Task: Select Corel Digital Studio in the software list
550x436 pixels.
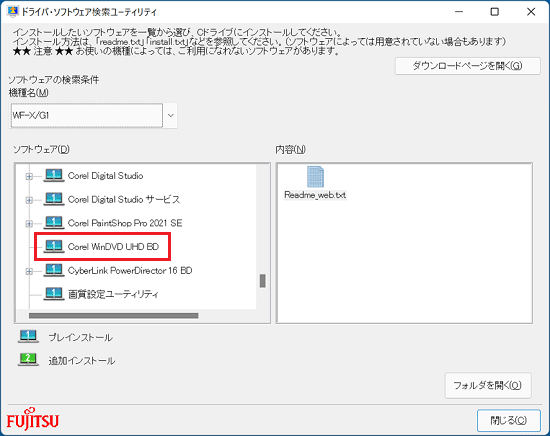Action: (105, 176)
